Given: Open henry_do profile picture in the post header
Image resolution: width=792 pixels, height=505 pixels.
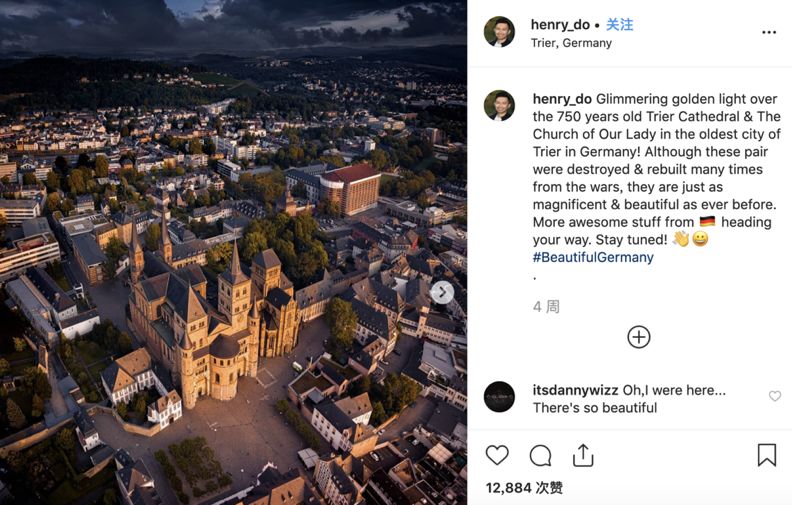Looking at the screenshot, I should (x=499, y=32).
